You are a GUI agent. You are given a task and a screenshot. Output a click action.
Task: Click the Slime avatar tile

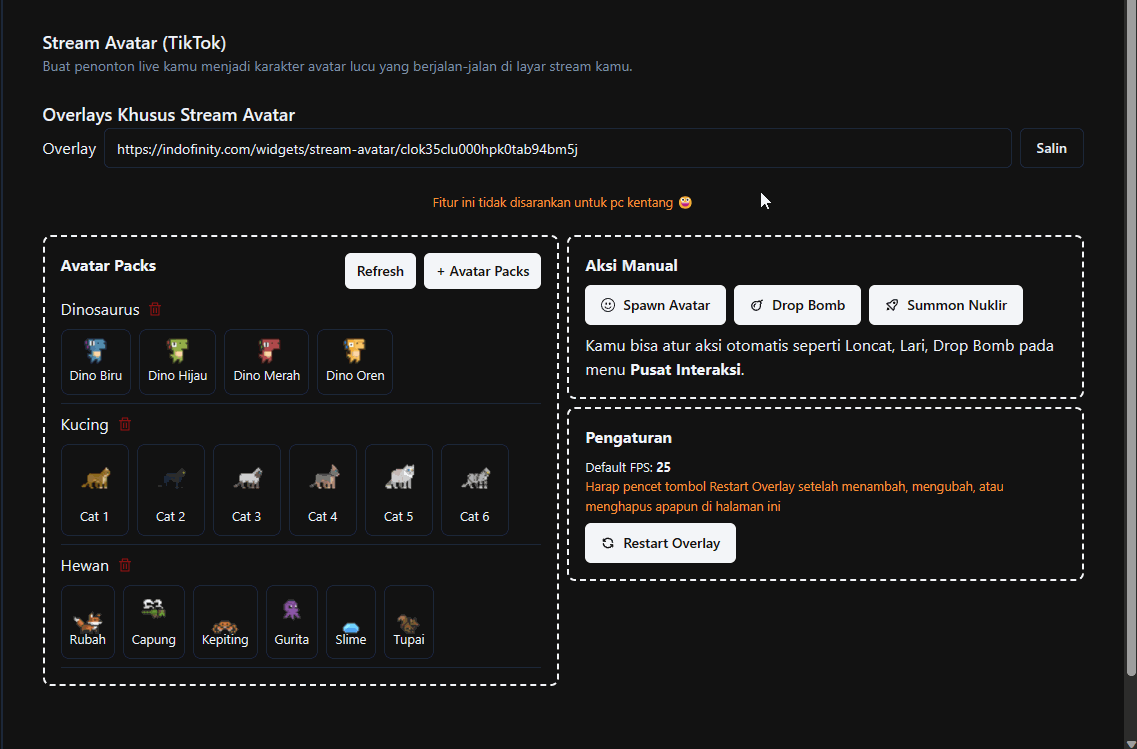click(351, 622)
